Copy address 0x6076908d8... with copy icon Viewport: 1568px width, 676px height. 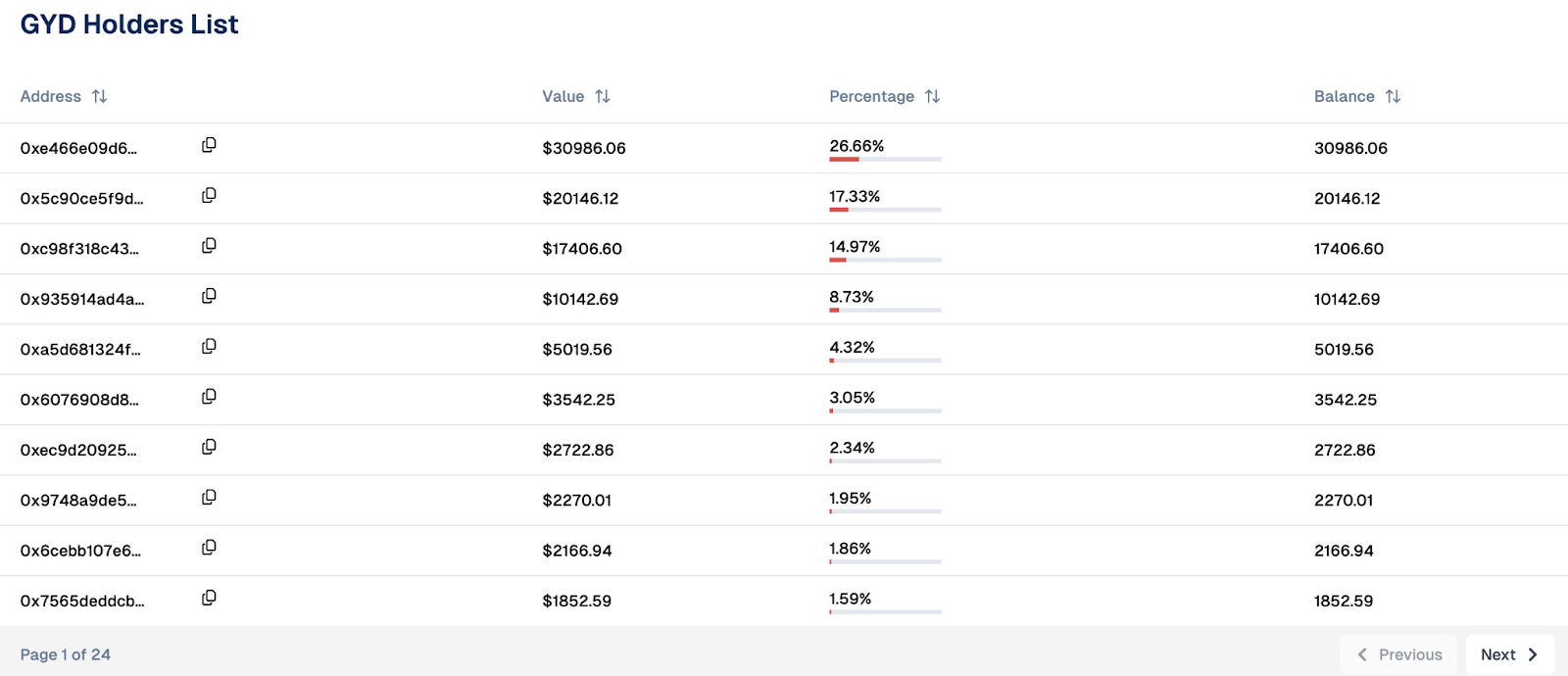[209, 397]
